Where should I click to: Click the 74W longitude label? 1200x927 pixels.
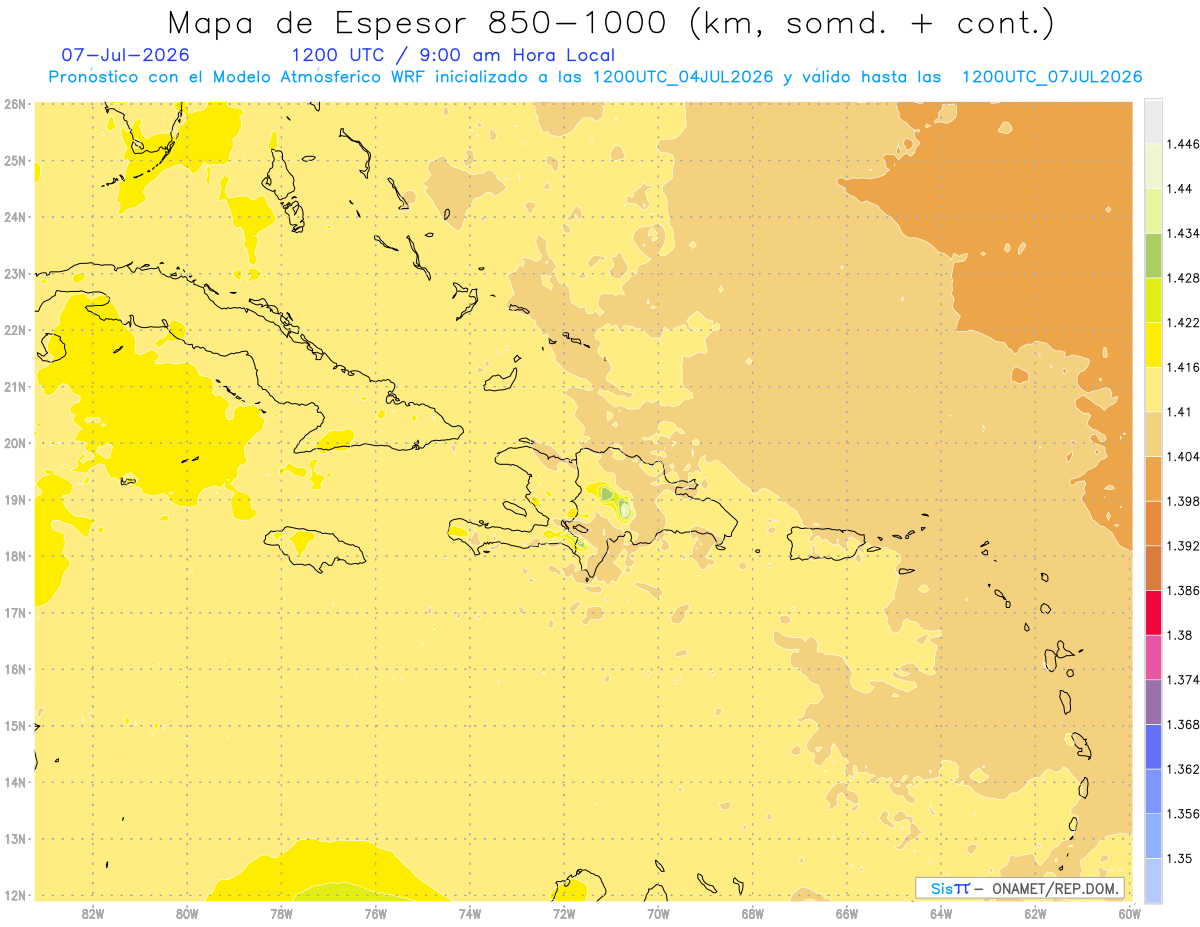(x=470, y=913)
